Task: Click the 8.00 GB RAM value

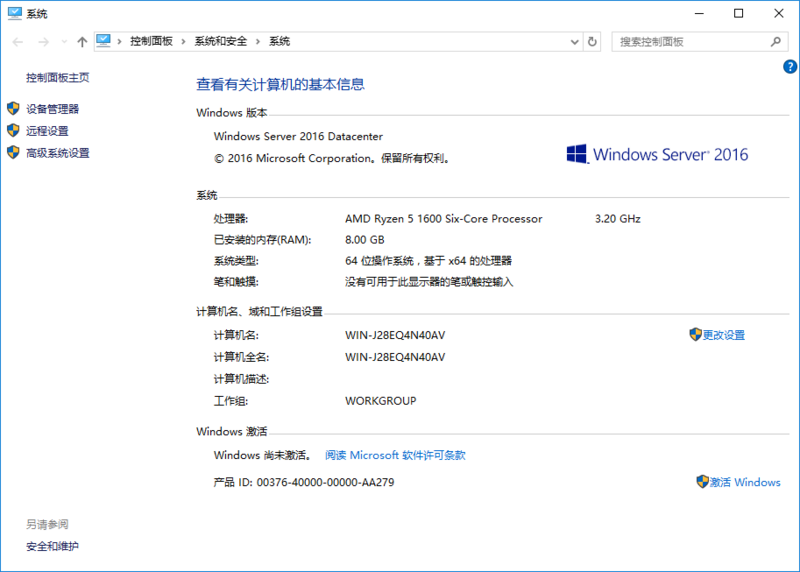Action: [x=365, y=240]
